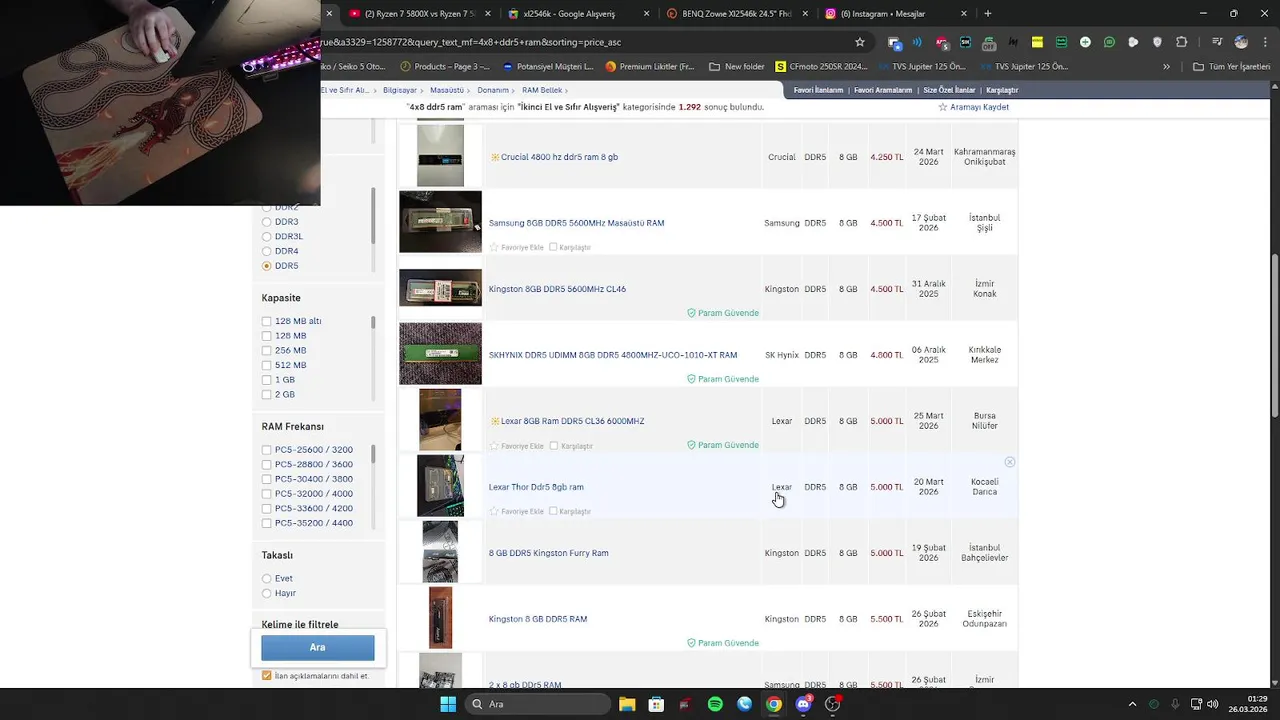Click the shield extension icon
The width and height of the screenshot is (1280, 720).
point(1157,42)
